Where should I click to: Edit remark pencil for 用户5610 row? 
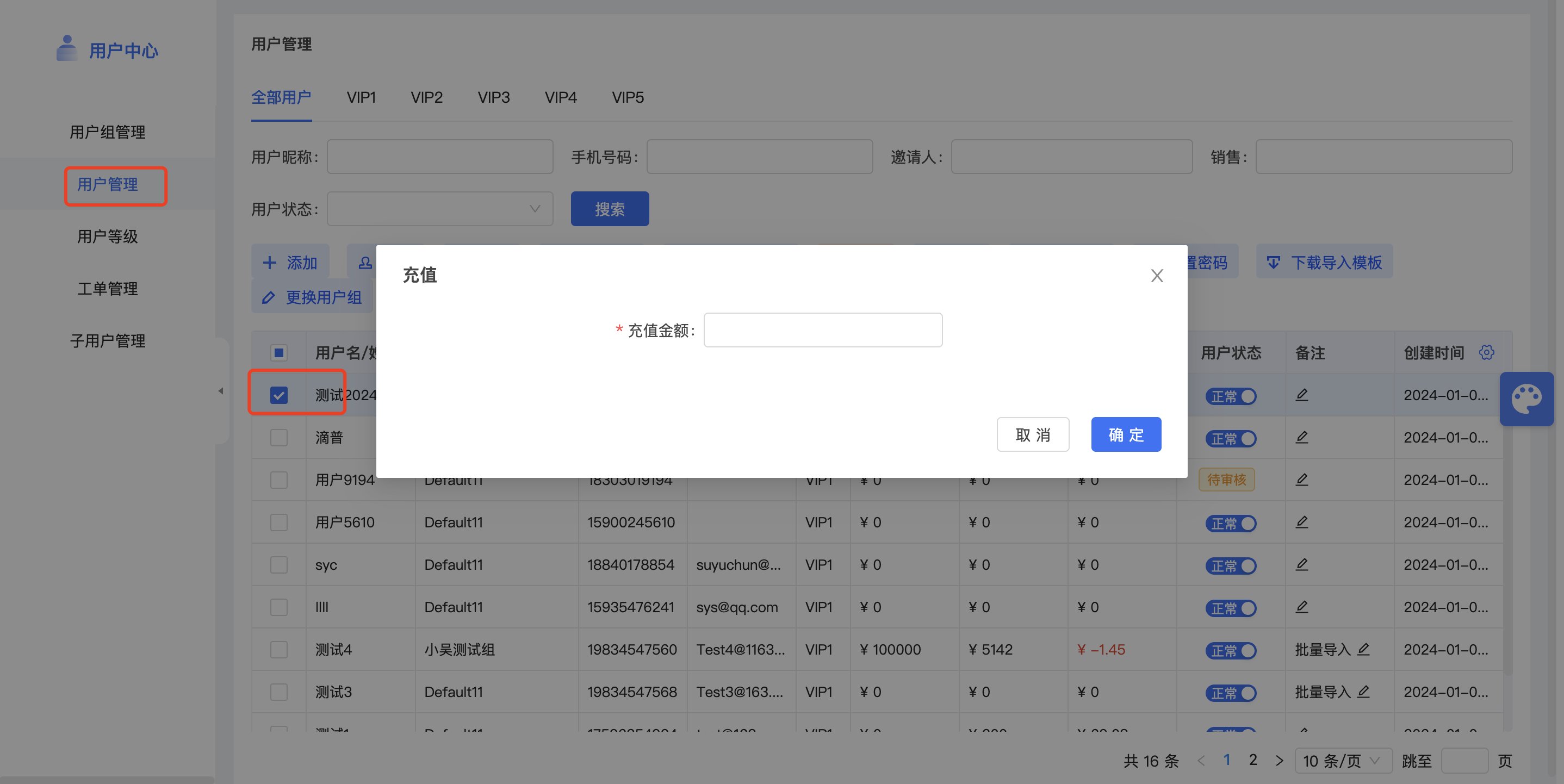tap(1302, 522)
